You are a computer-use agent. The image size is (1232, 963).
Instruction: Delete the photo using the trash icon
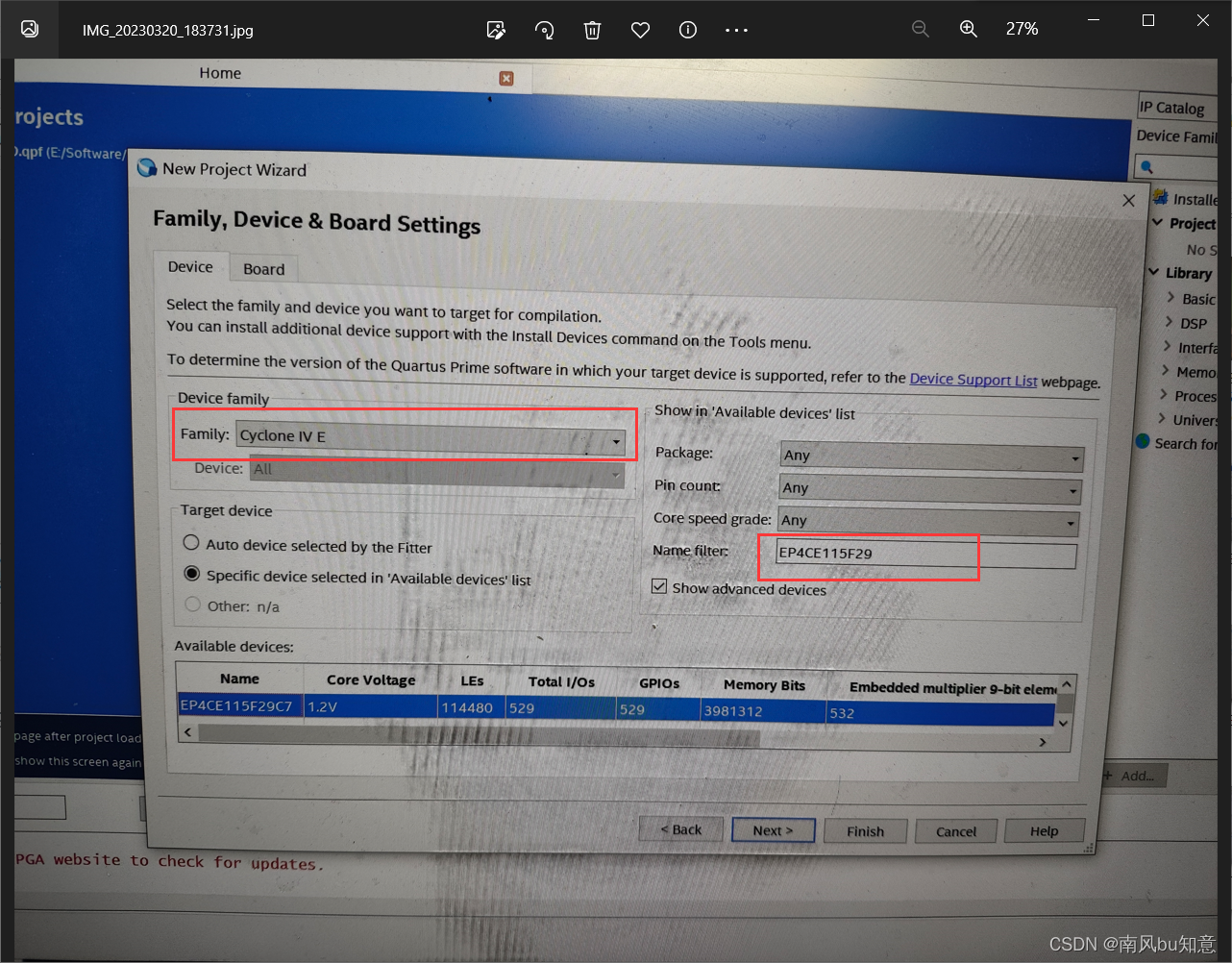[x=592, y=30]
